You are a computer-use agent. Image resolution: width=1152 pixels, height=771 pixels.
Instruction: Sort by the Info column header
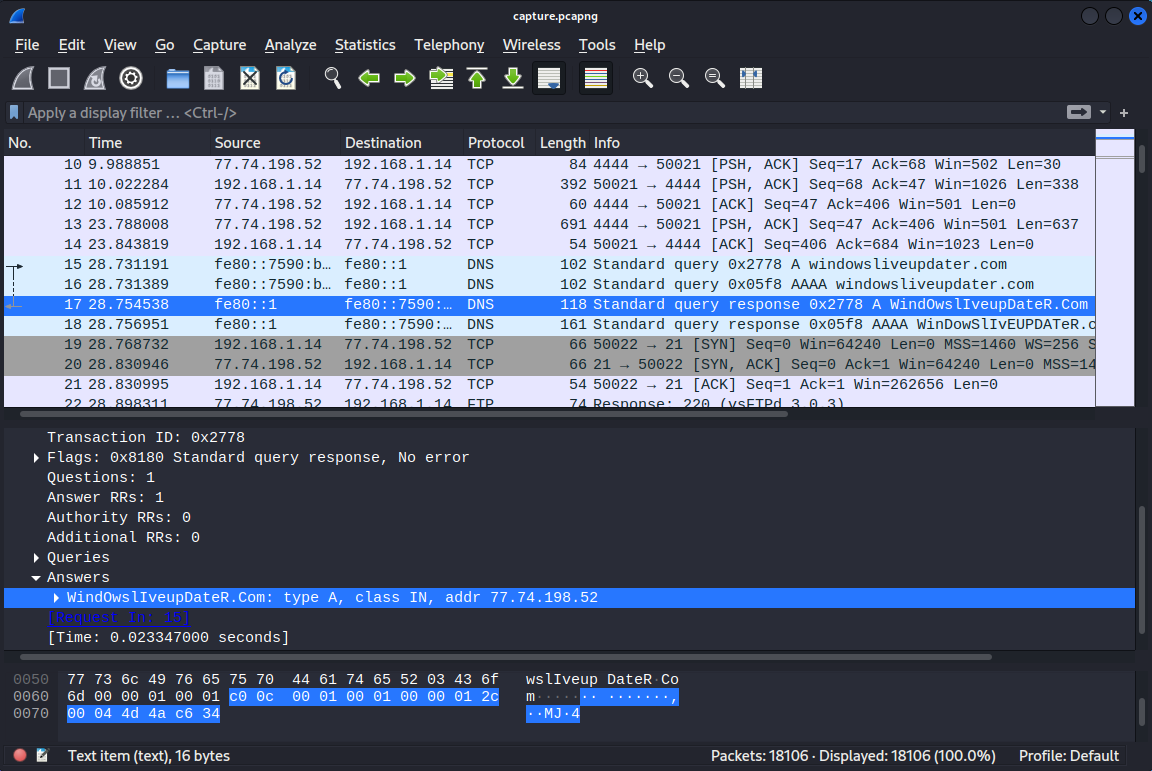842,143
